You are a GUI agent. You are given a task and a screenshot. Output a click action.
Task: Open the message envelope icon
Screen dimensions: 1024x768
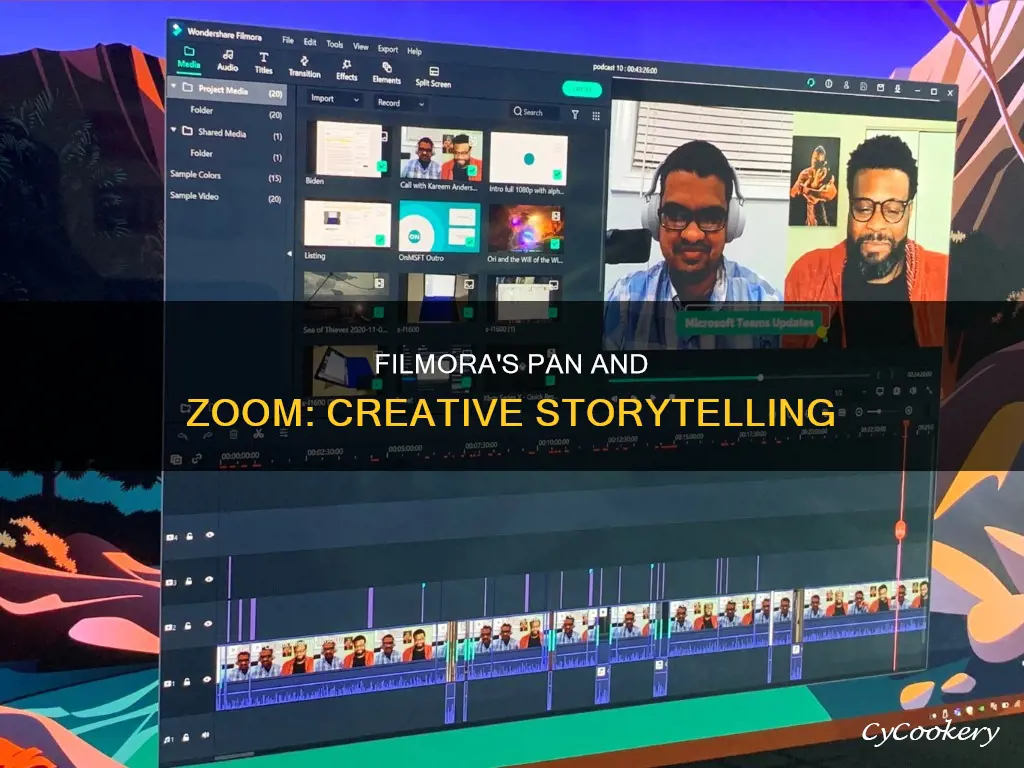pos(880,87)
